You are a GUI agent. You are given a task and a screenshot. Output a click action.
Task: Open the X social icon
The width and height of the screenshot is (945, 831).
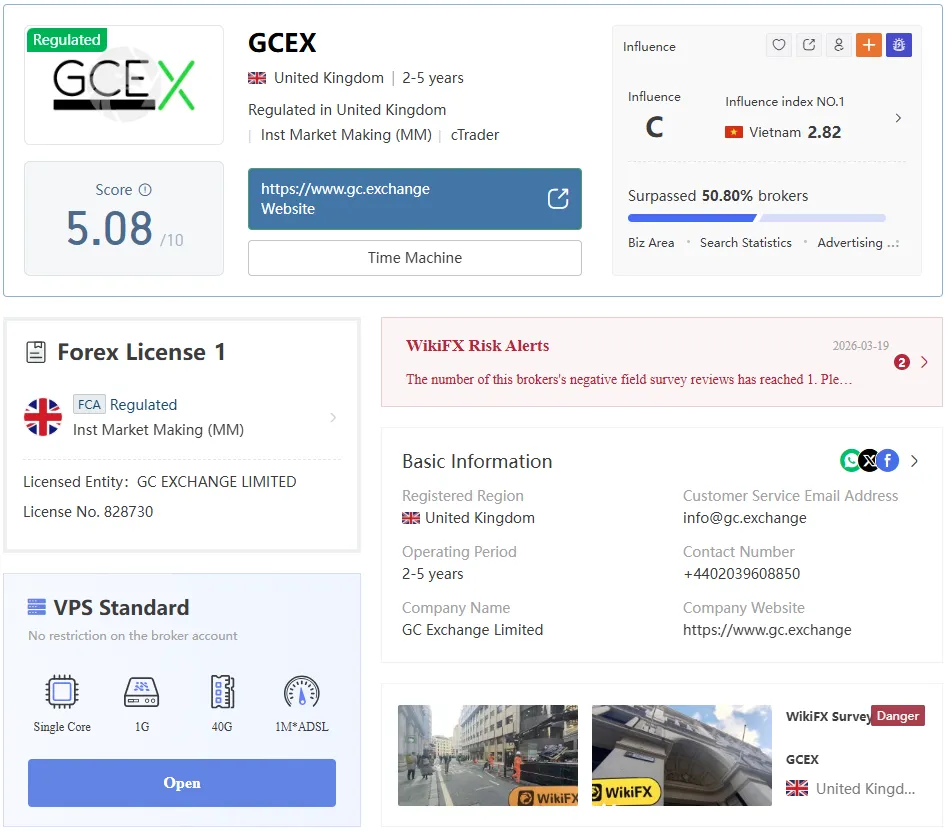pos(868,461)
